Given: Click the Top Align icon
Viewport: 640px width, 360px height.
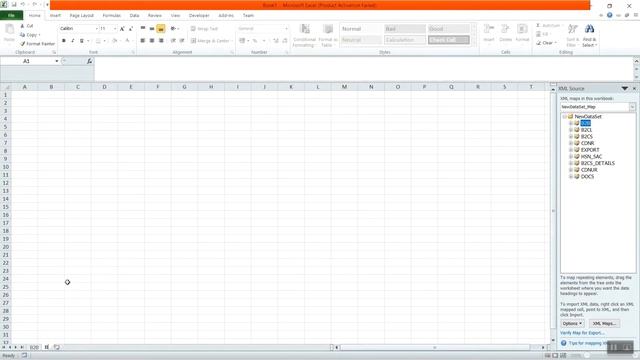Looking at the screenshot, I should pyautogui.click(x=143, y=29).
